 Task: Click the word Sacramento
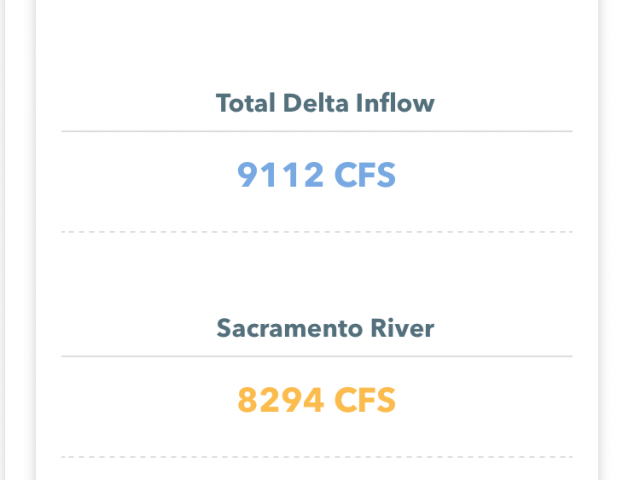289,328
